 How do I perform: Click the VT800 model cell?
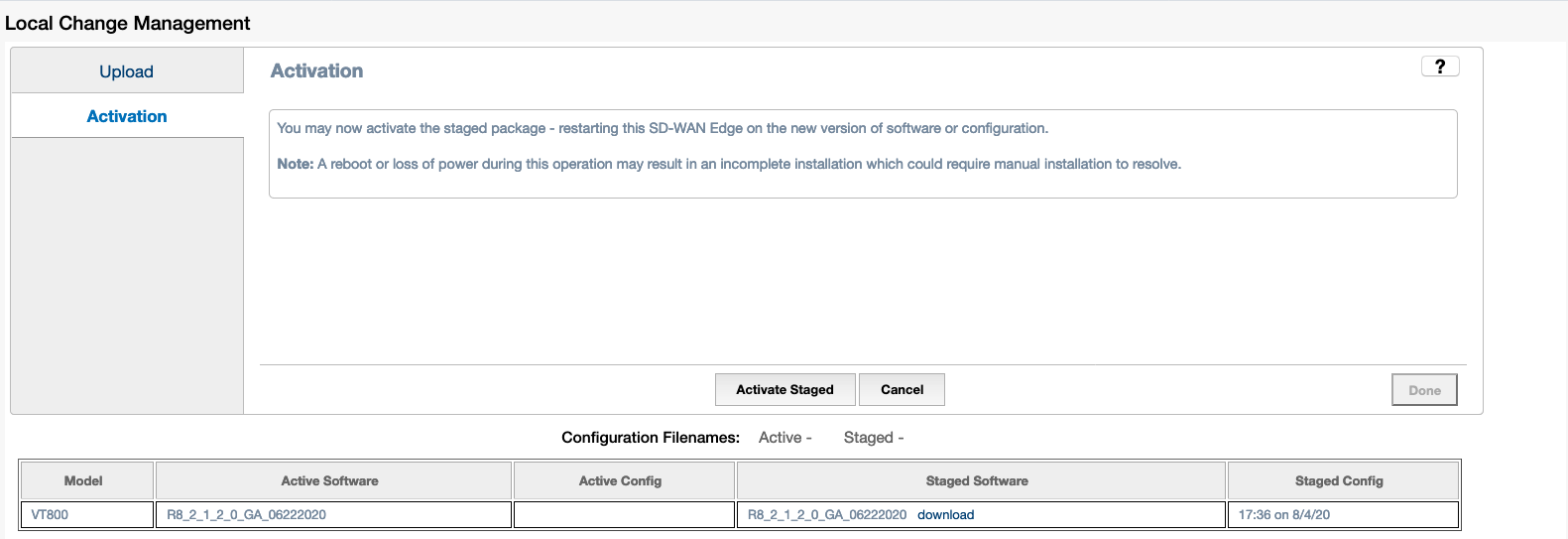coord(50,515)
